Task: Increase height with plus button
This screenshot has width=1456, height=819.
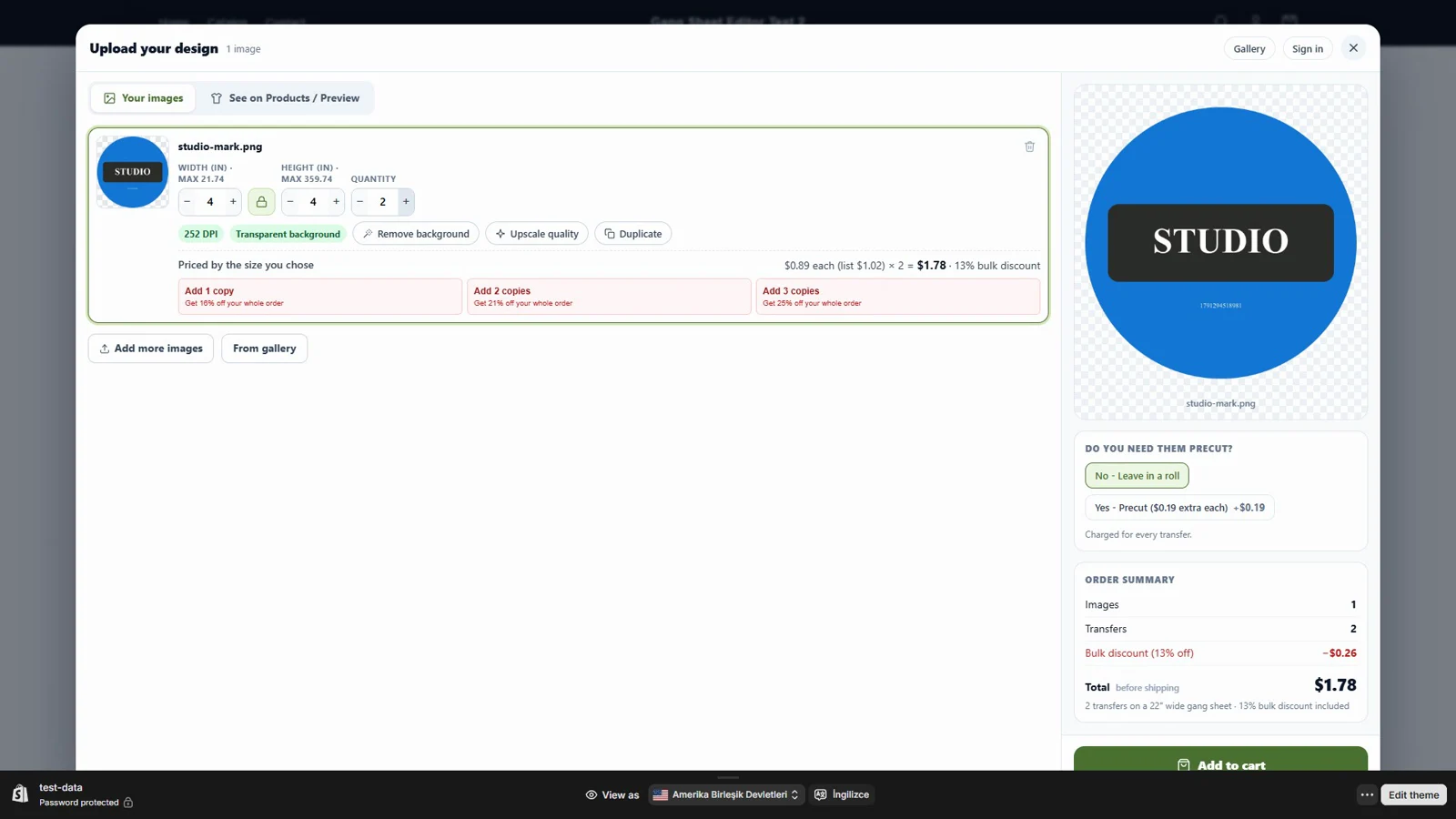Action: pos(337,202)
